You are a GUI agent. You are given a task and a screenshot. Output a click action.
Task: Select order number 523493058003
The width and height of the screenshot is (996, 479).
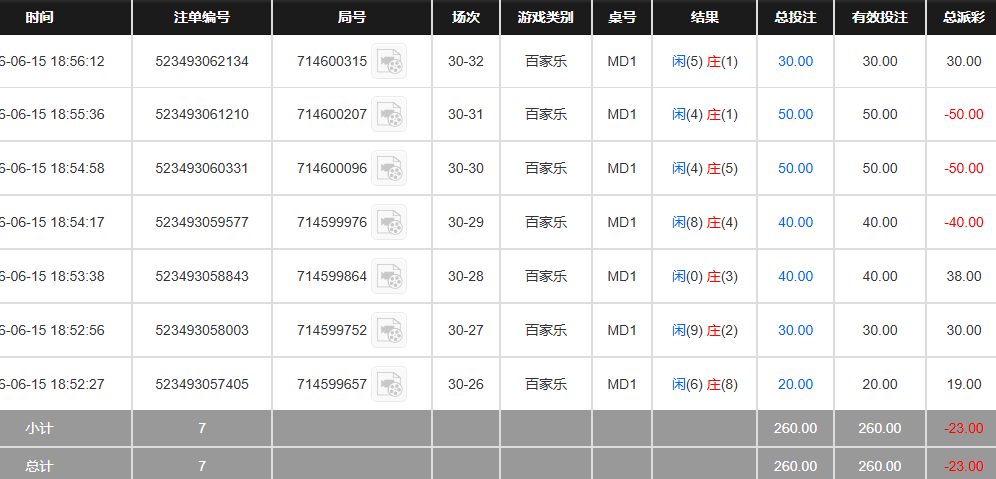tap(202, 330)
